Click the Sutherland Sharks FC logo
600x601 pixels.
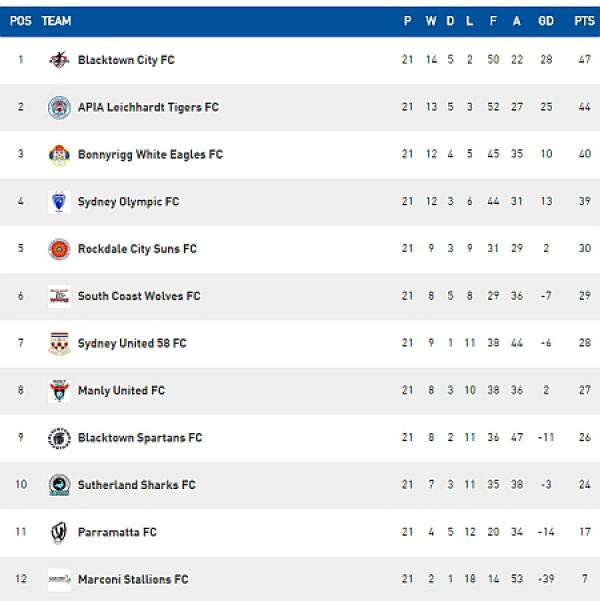pyautogui.click(x=59, y=485)
